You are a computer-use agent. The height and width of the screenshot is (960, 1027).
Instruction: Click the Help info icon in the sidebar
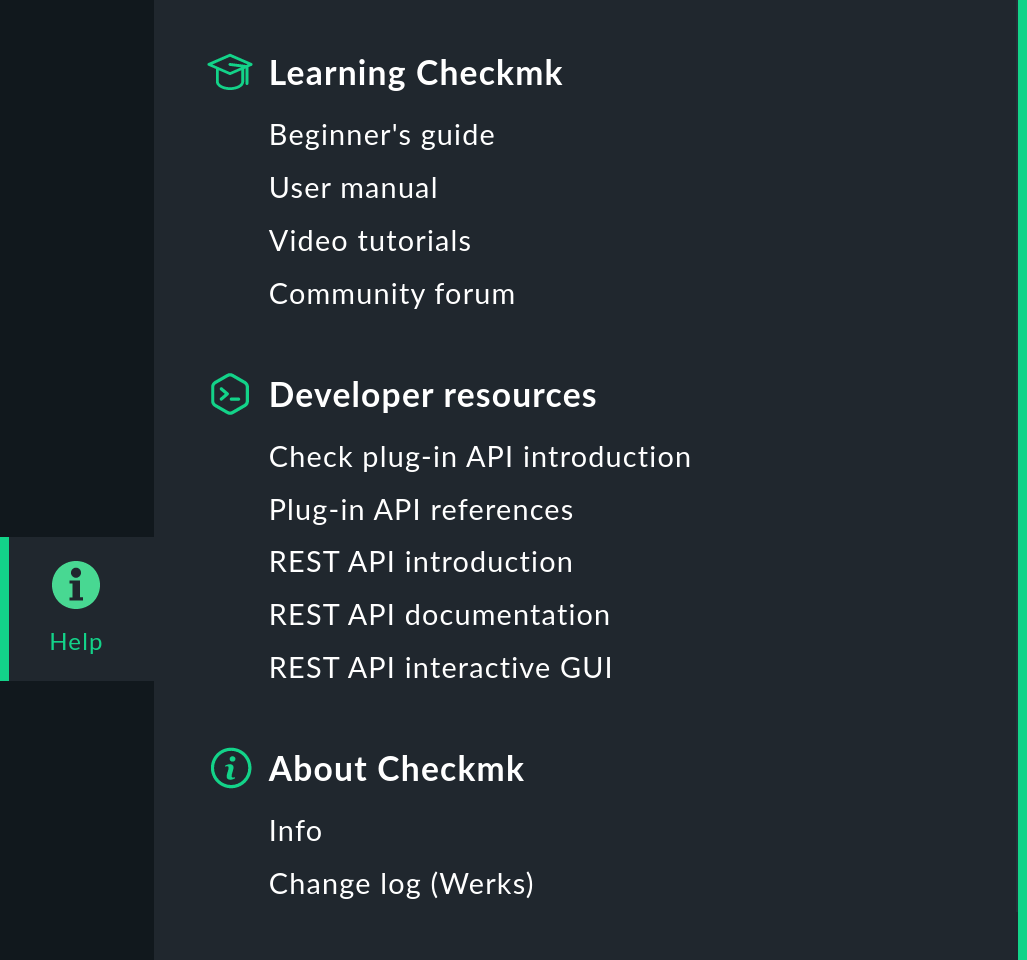coord(76,585)
